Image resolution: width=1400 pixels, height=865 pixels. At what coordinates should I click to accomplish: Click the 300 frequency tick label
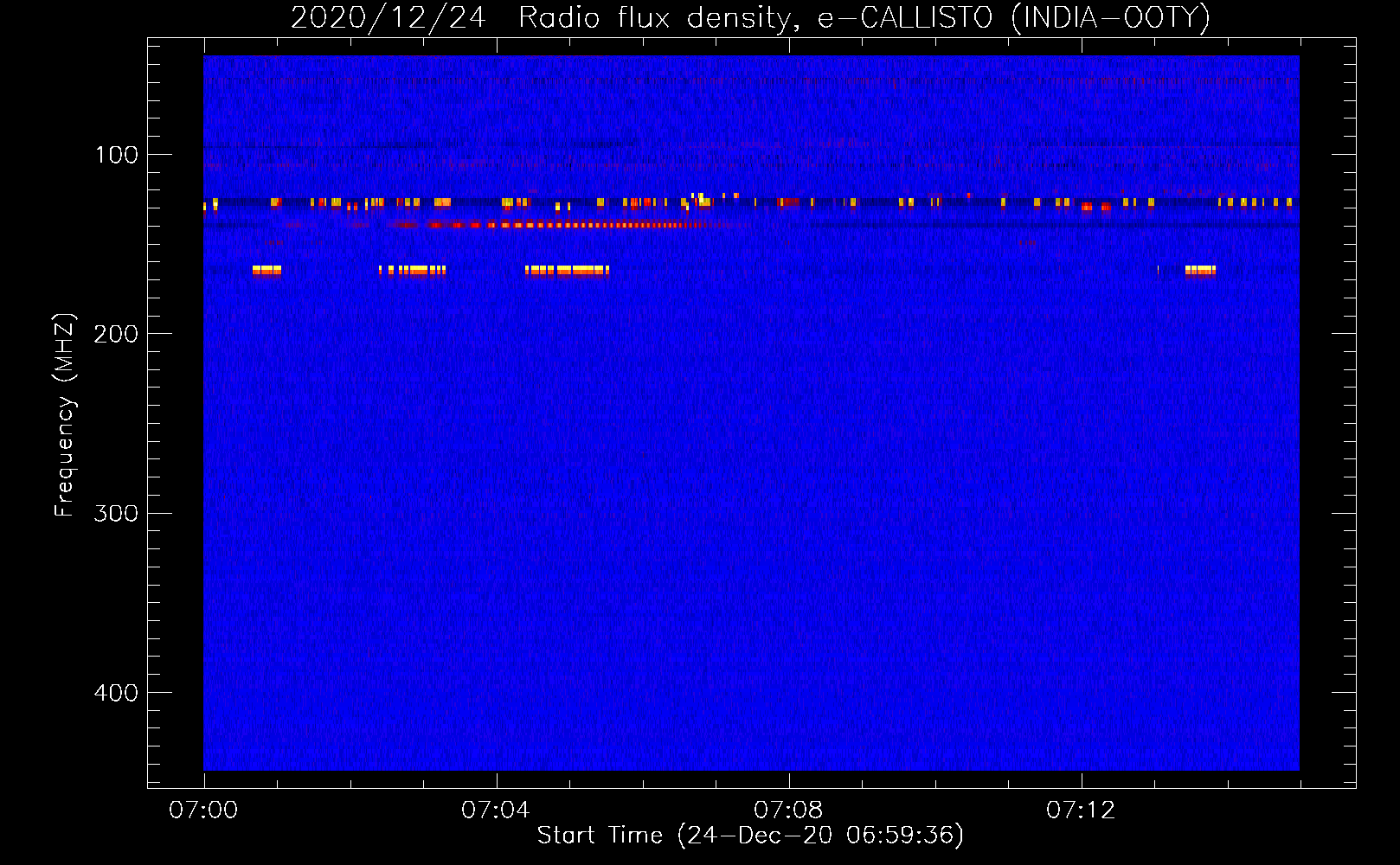coord(116,513)
